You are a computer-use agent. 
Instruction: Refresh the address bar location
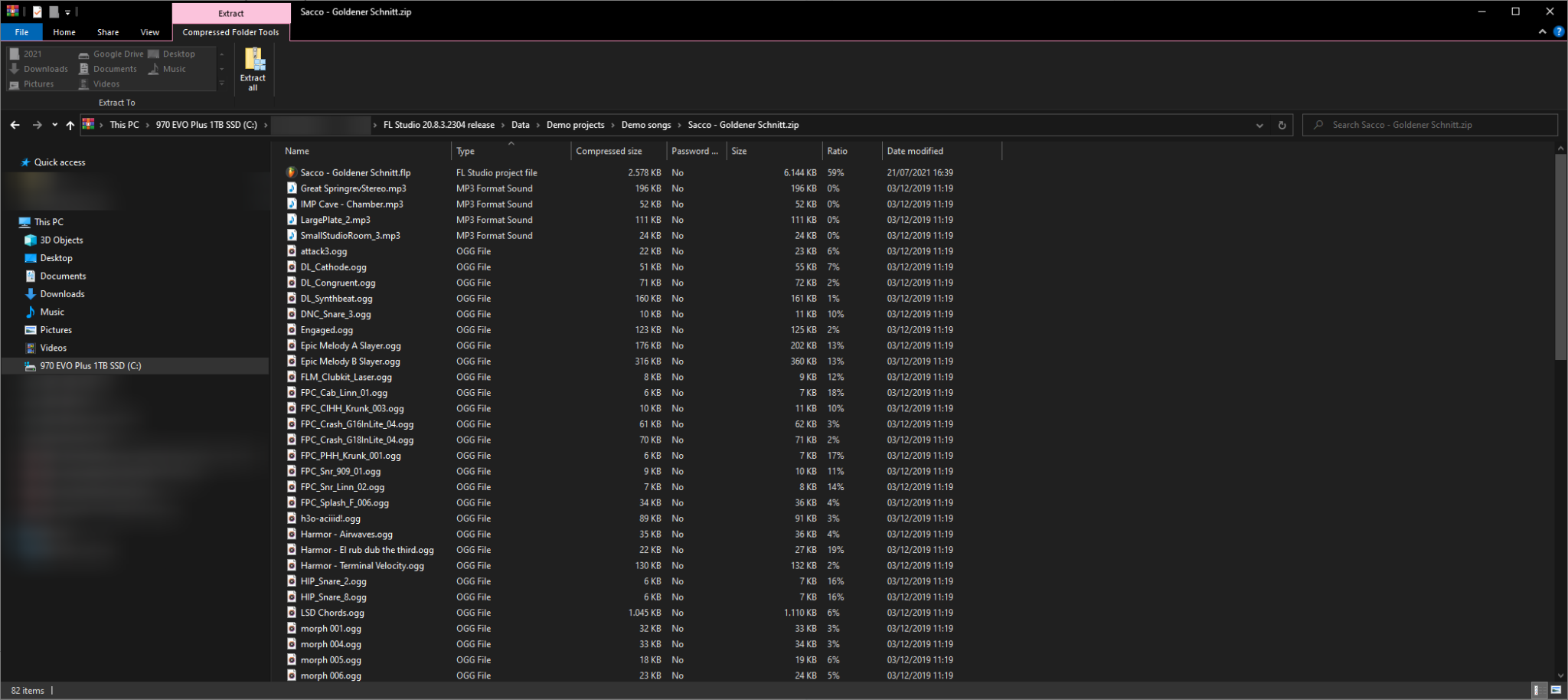pyautogui.click(x=1282, y=125)
